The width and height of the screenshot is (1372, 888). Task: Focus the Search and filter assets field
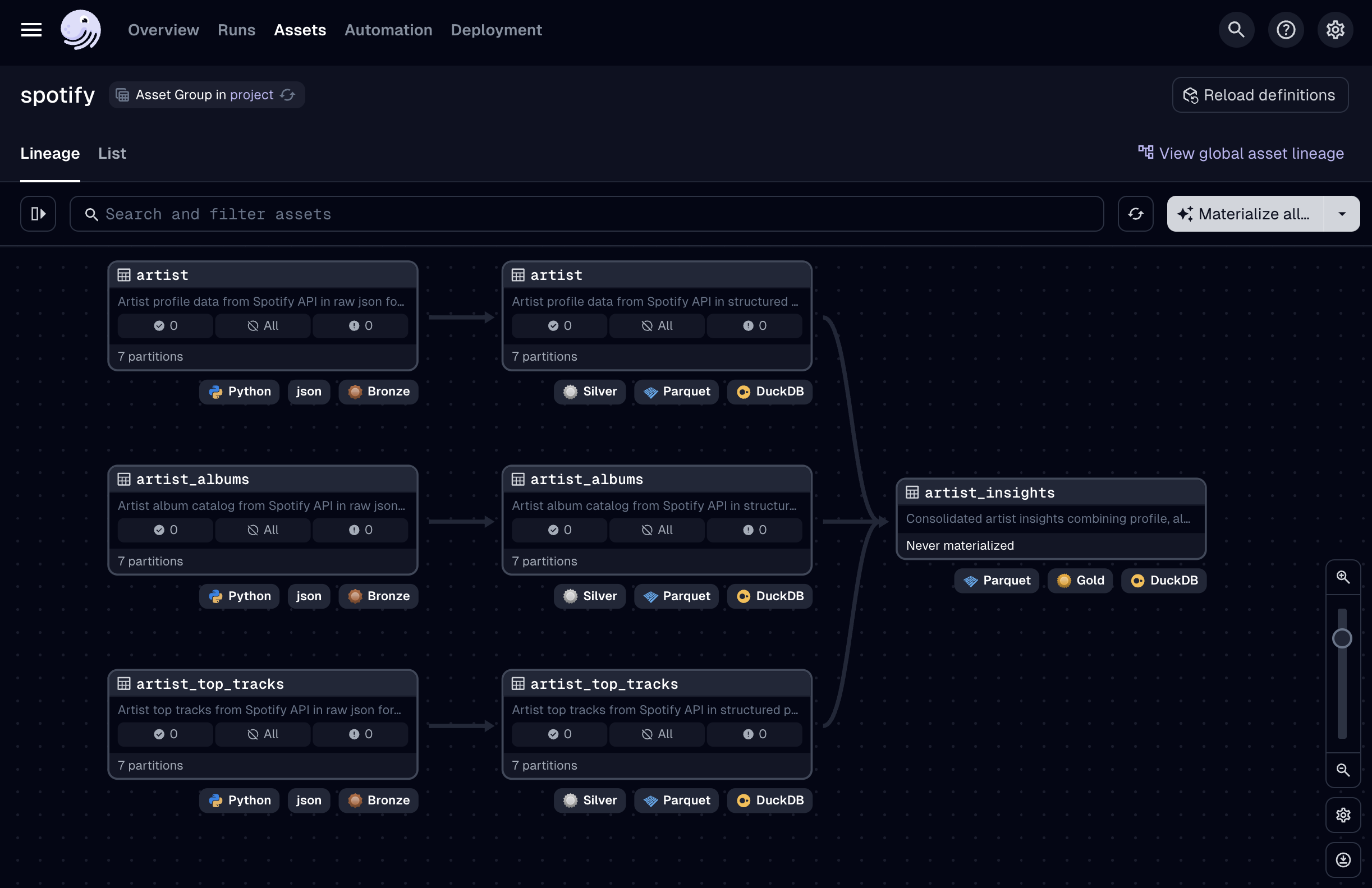[x=586, y=214]
